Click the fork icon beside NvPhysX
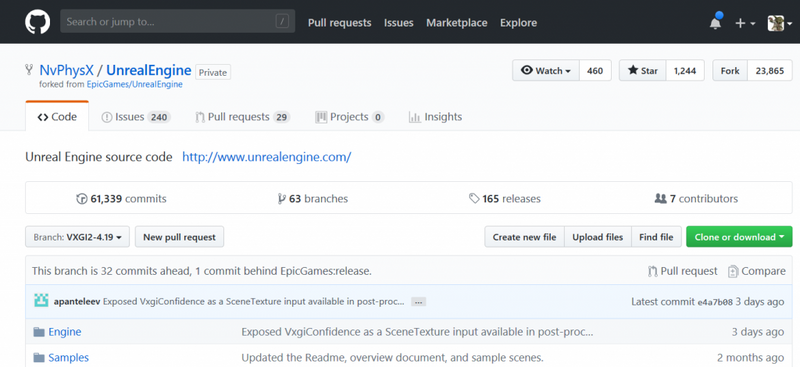Screen dimensions: 800x367 (30, 70)
